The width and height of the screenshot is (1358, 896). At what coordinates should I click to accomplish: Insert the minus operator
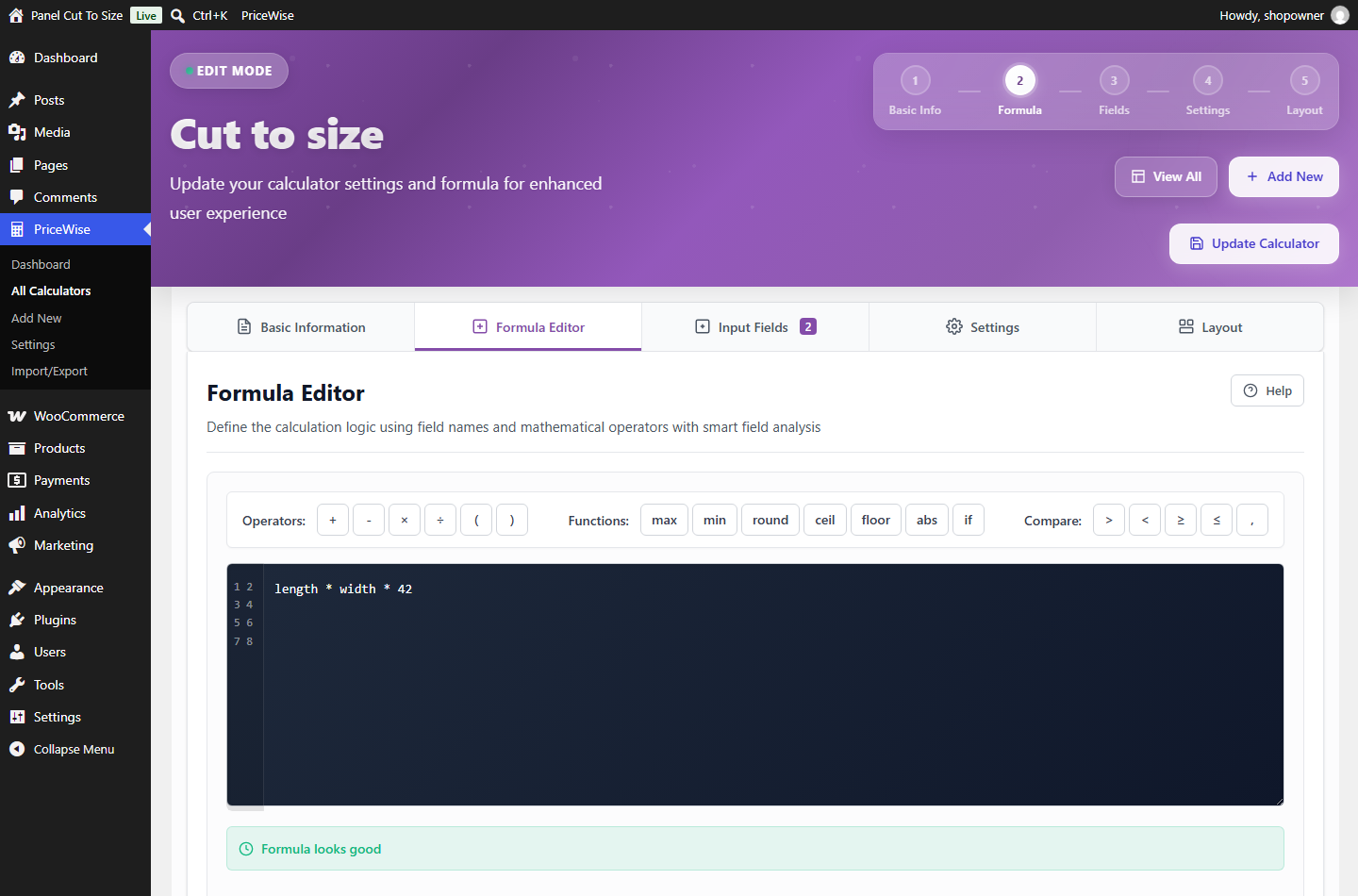point(369,520)
